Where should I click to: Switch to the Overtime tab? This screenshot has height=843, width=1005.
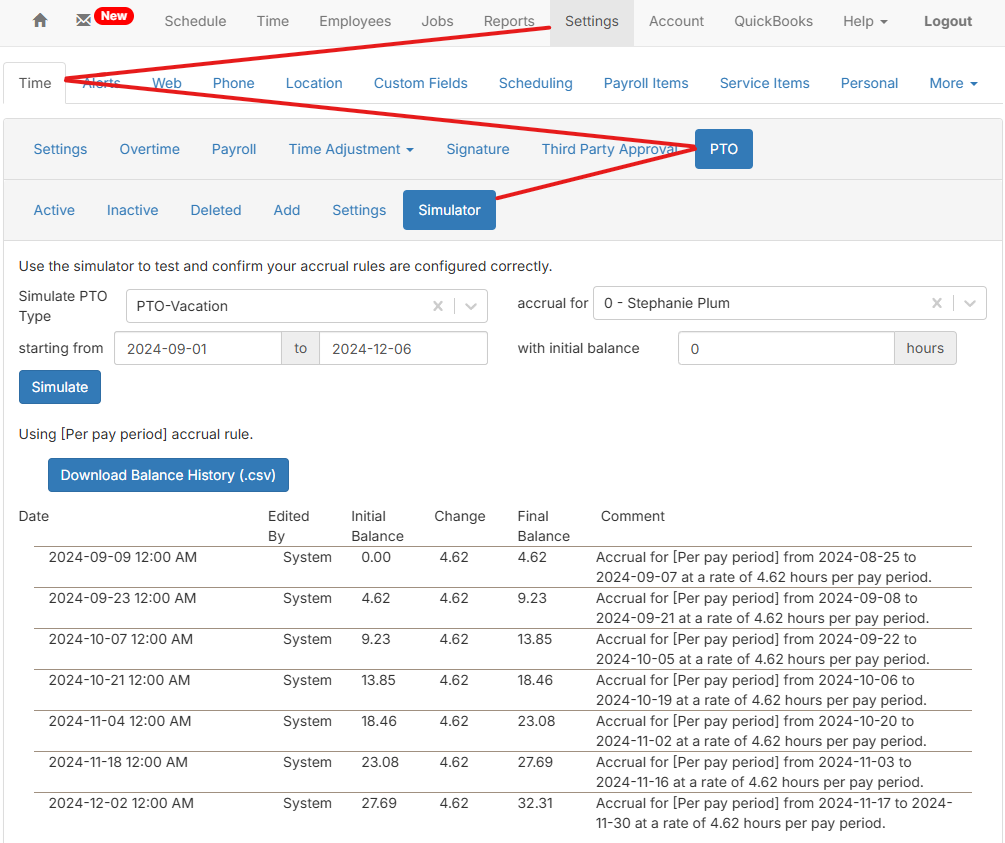pos(149,148)
